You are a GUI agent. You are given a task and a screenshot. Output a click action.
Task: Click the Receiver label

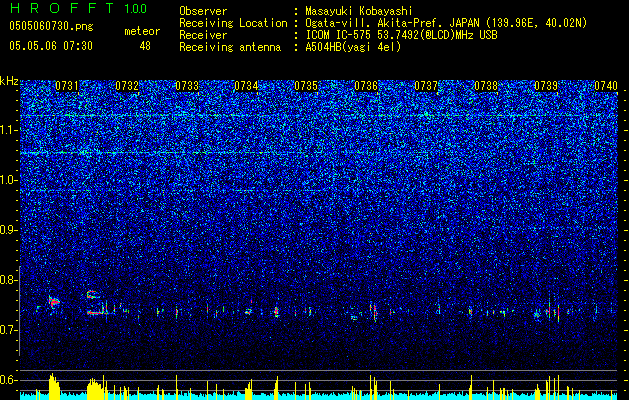tap(203, 35)
